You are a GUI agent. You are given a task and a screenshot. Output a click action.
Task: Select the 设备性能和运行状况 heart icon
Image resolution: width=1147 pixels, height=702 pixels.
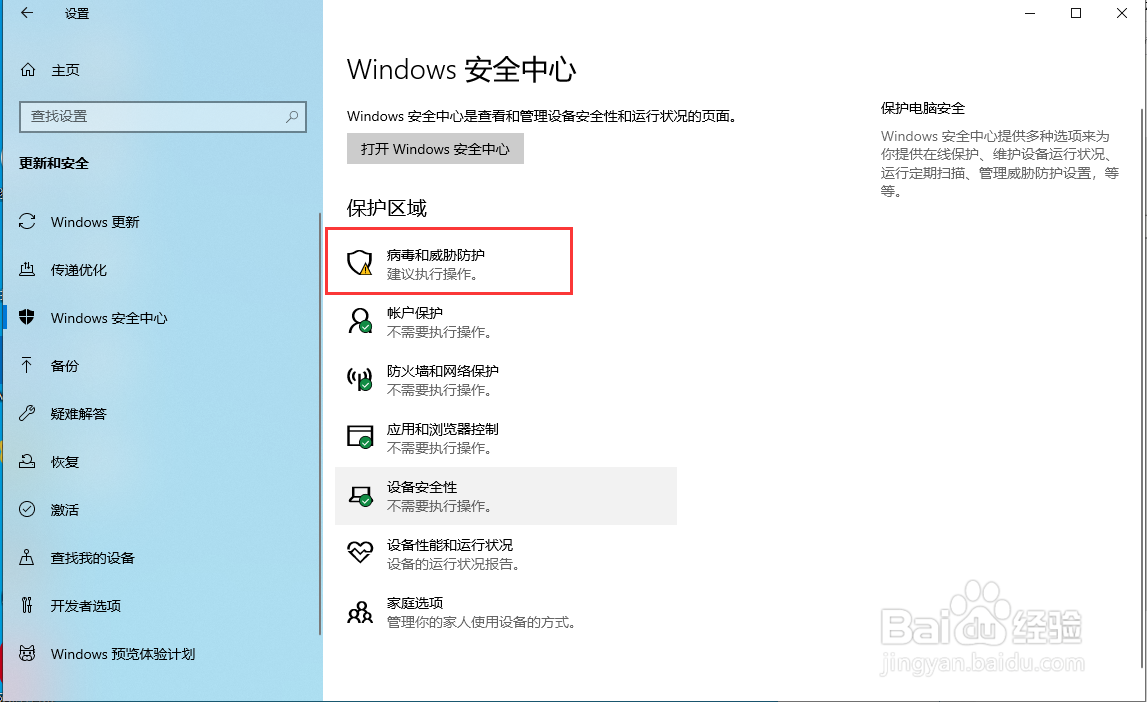click(360, 553)
